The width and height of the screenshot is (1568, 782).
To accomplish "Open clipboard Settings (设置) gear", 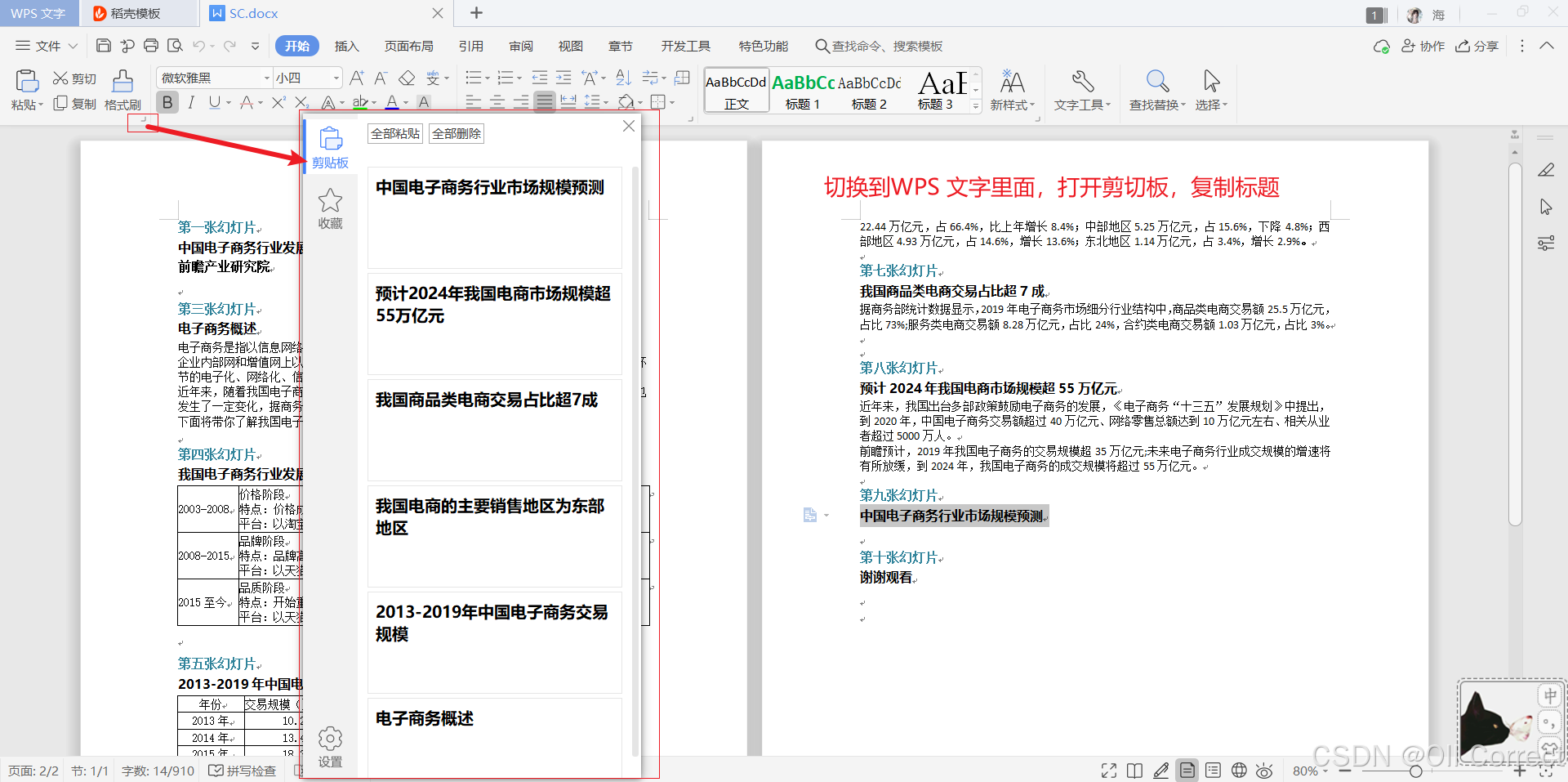I will (x=330, y=747).
